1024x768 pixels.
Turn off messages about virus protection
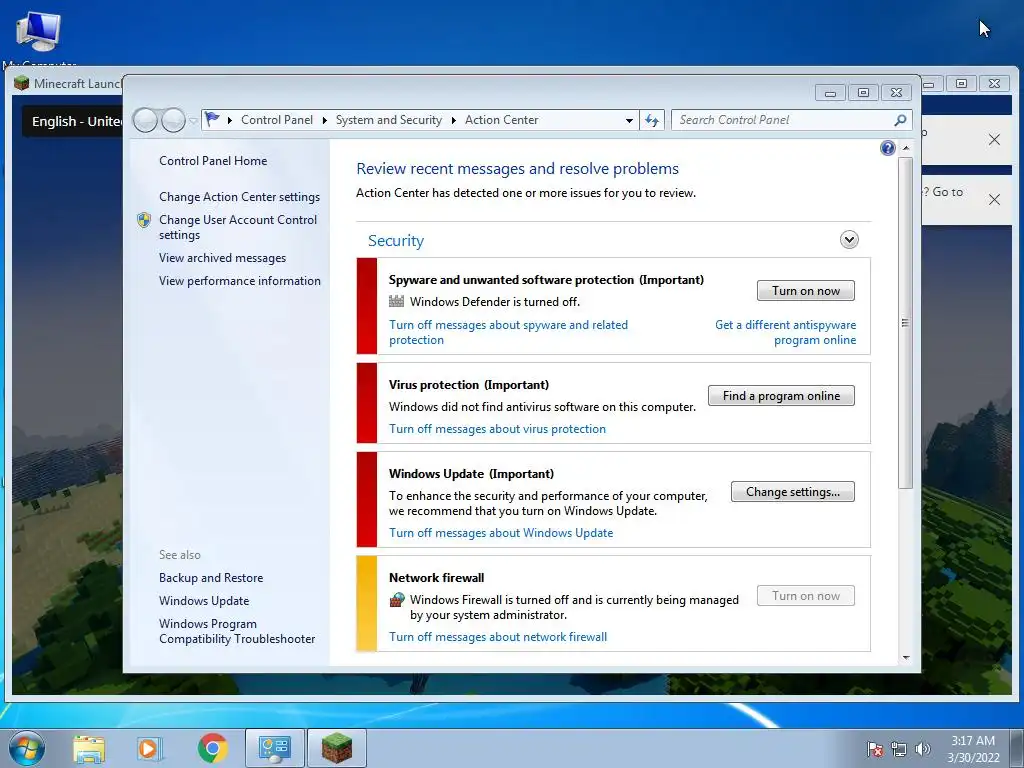point(497,429)
